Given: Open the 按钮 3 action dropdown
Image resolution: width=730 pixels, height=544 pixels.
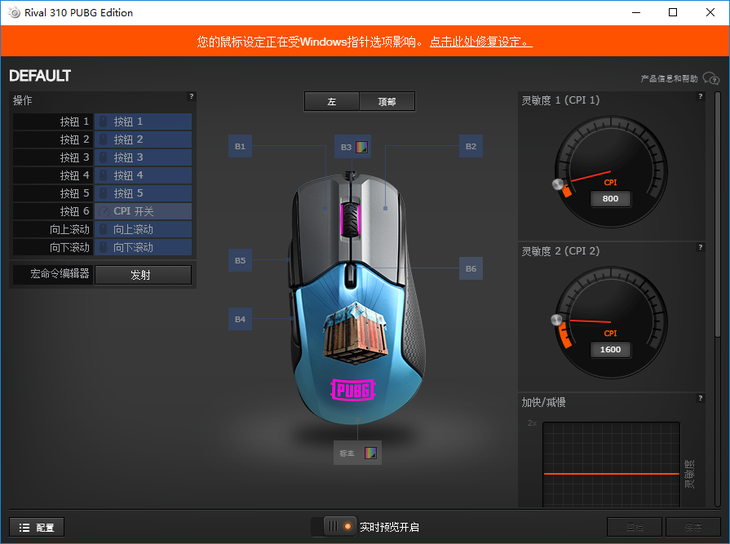Looking at the screenshot, I should point(143,157).
